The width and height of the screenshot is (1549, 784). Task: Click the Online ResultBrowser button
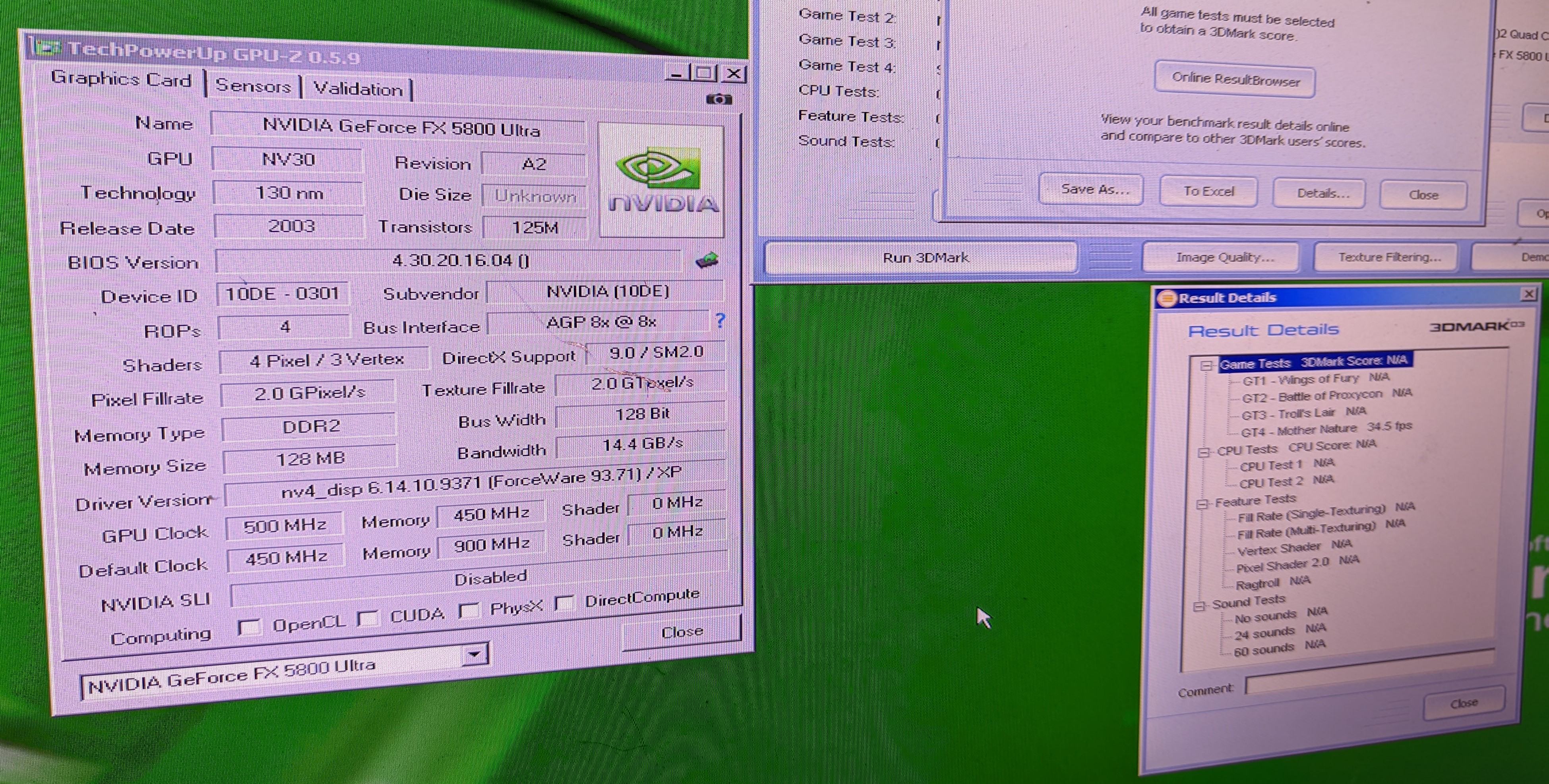[1235, 79]
